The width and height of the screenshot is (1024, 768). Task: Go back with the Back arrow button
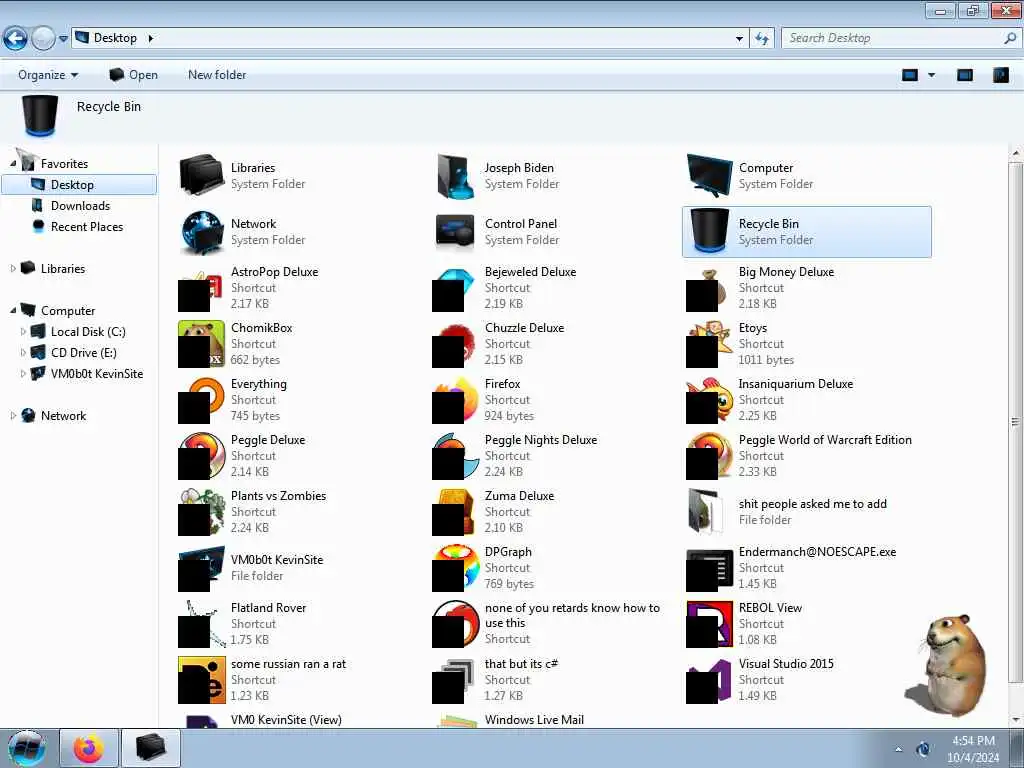[16, 39]
